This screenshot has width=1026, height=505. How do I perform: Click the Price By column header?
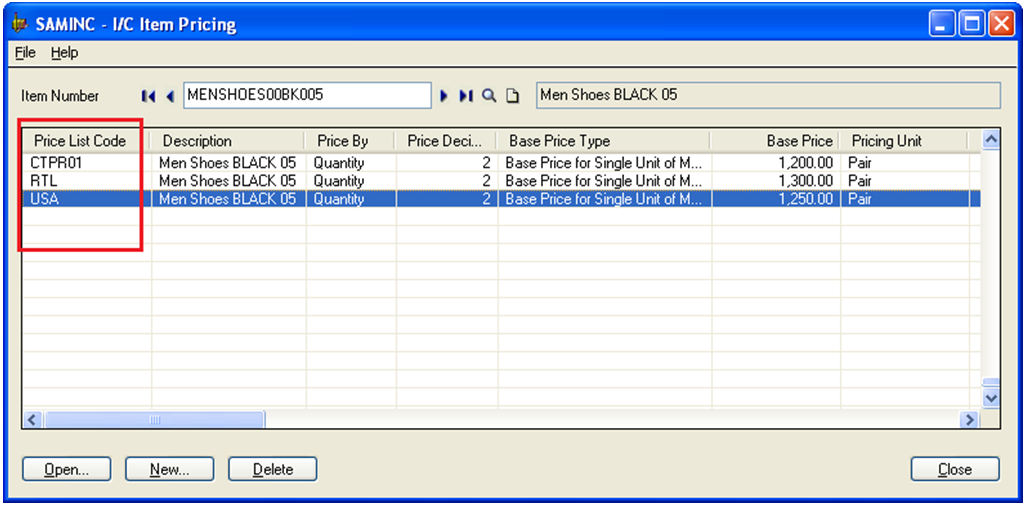(x=350, y=141)
